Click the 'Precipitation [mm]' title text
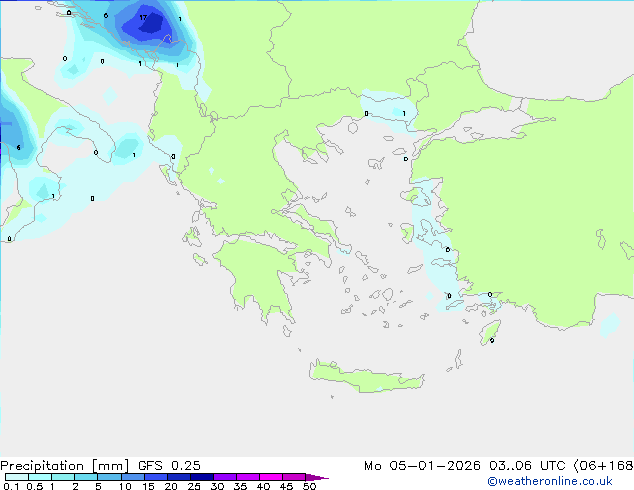Viewport: 634px width, 490px height. tap(65, 466)
